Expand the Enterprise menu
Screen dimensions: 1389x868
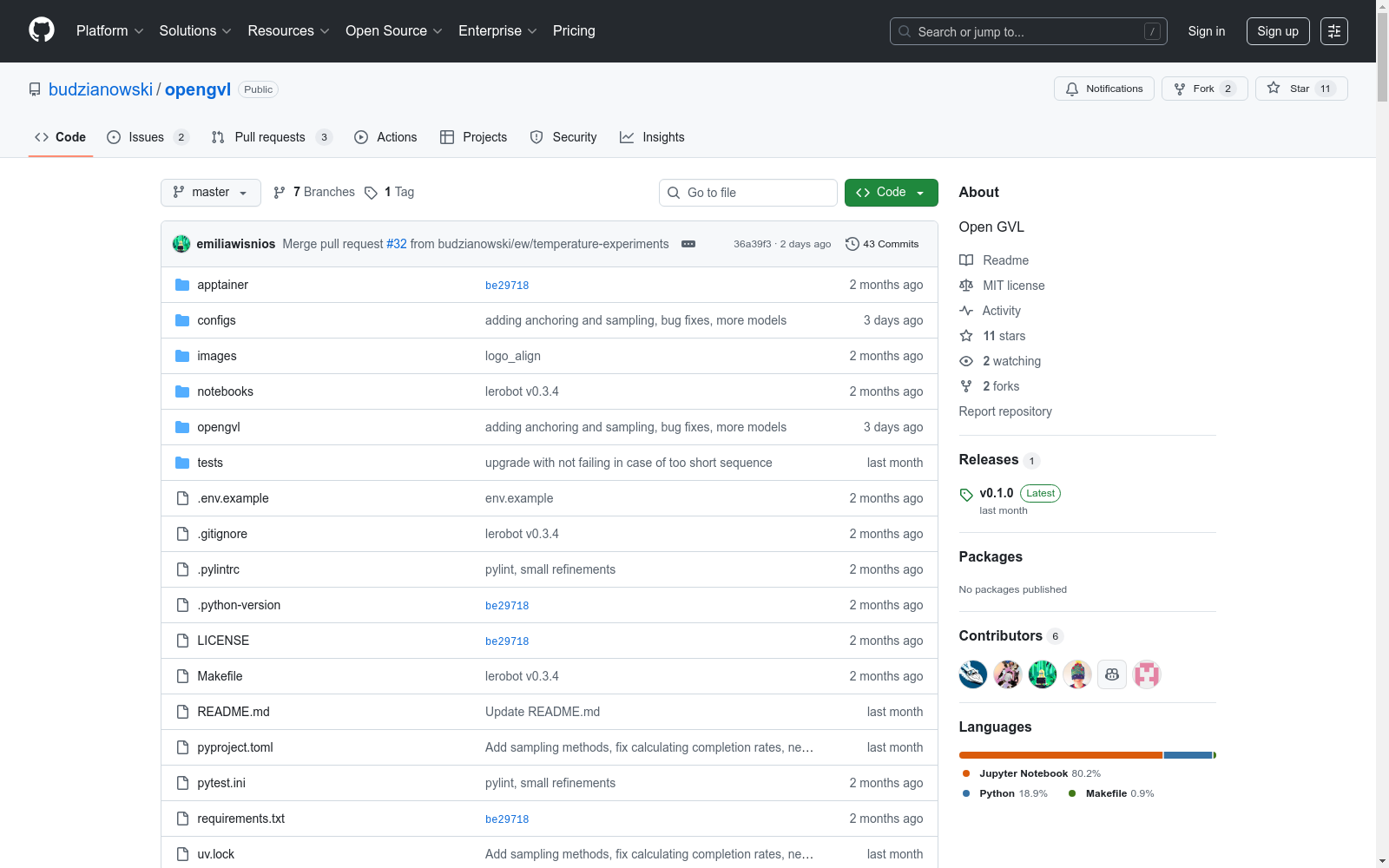coord(497,30)
